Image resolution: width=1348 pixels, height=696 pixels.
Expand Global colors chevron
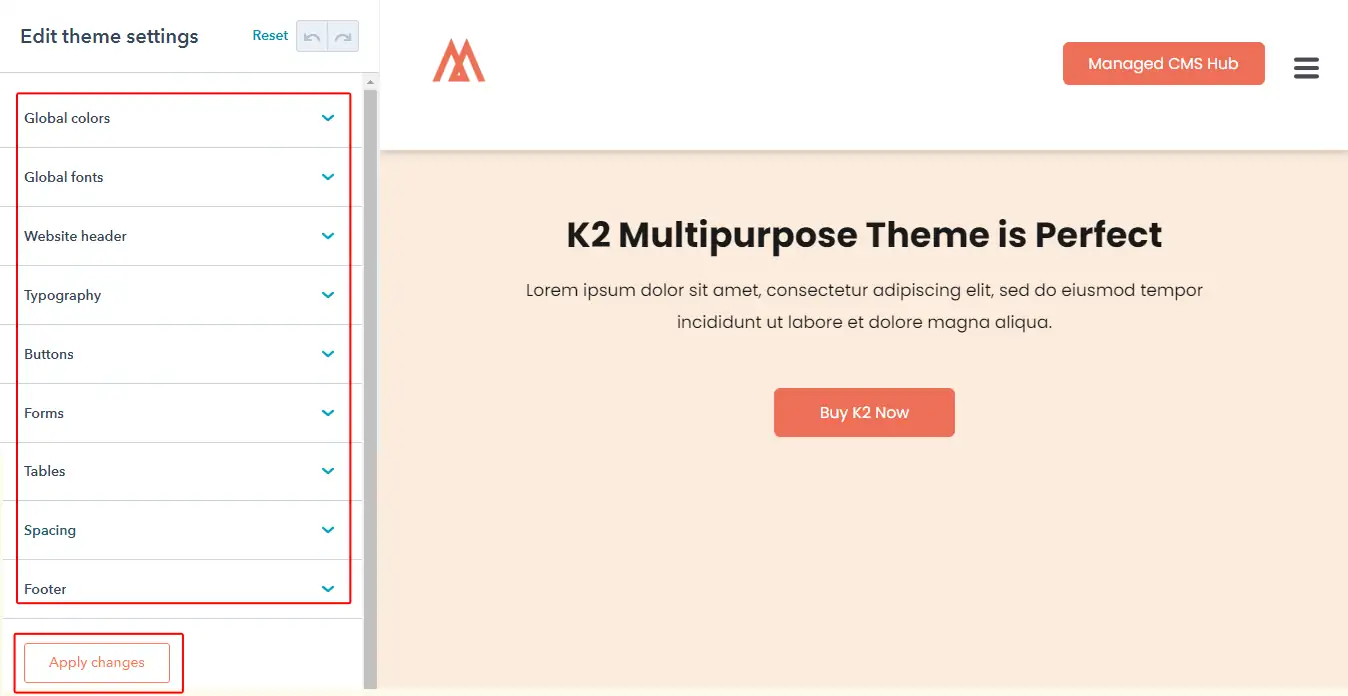pyautogui.click(x=328, y=118)
